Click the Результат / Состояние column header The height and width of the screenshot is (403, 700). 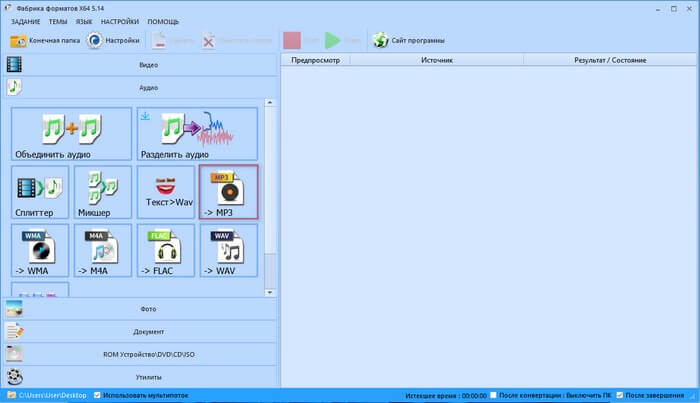tap(610, 60)
